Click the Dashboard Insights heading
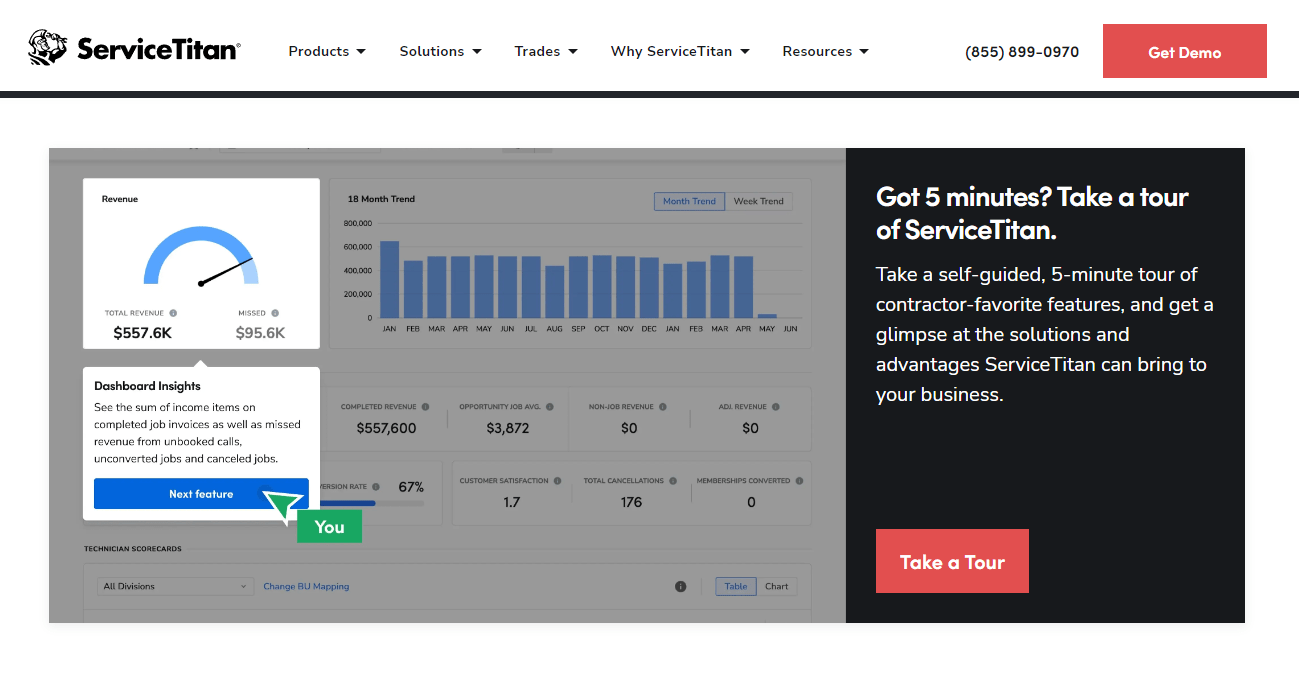This screenshot has height=695, width=1299. coord(147,386)
